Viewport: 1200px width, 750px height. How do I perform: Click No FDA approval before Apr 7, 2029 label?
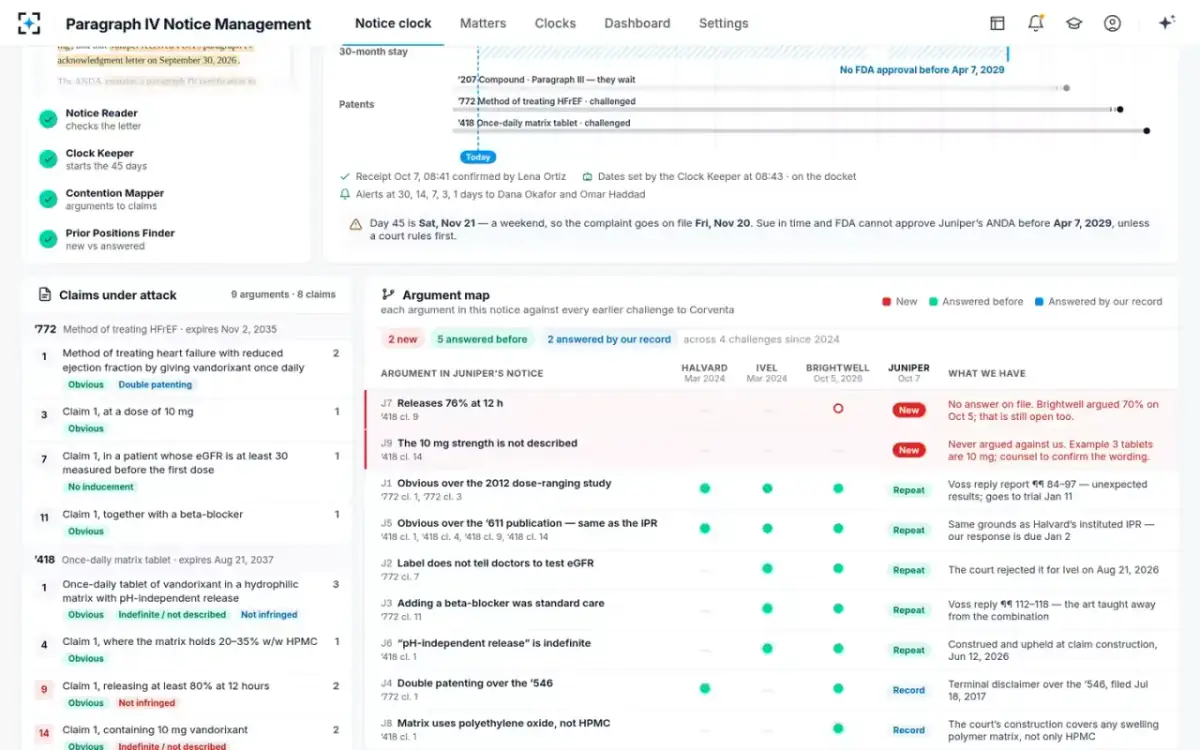922,70
